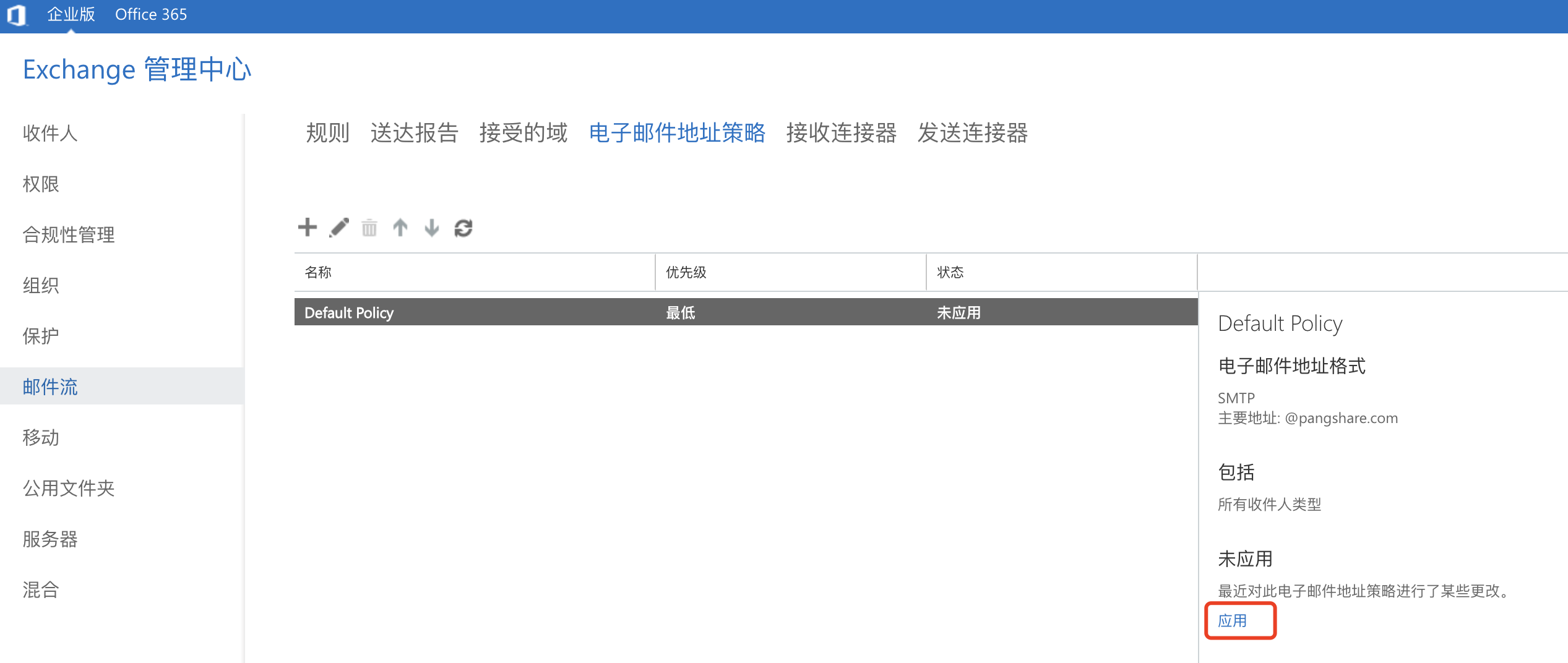Image resolution: width=1568 pixels, height=663 pixels.
Task: Switch to the 送达报告 tab
Action: (x=414, y=133)
